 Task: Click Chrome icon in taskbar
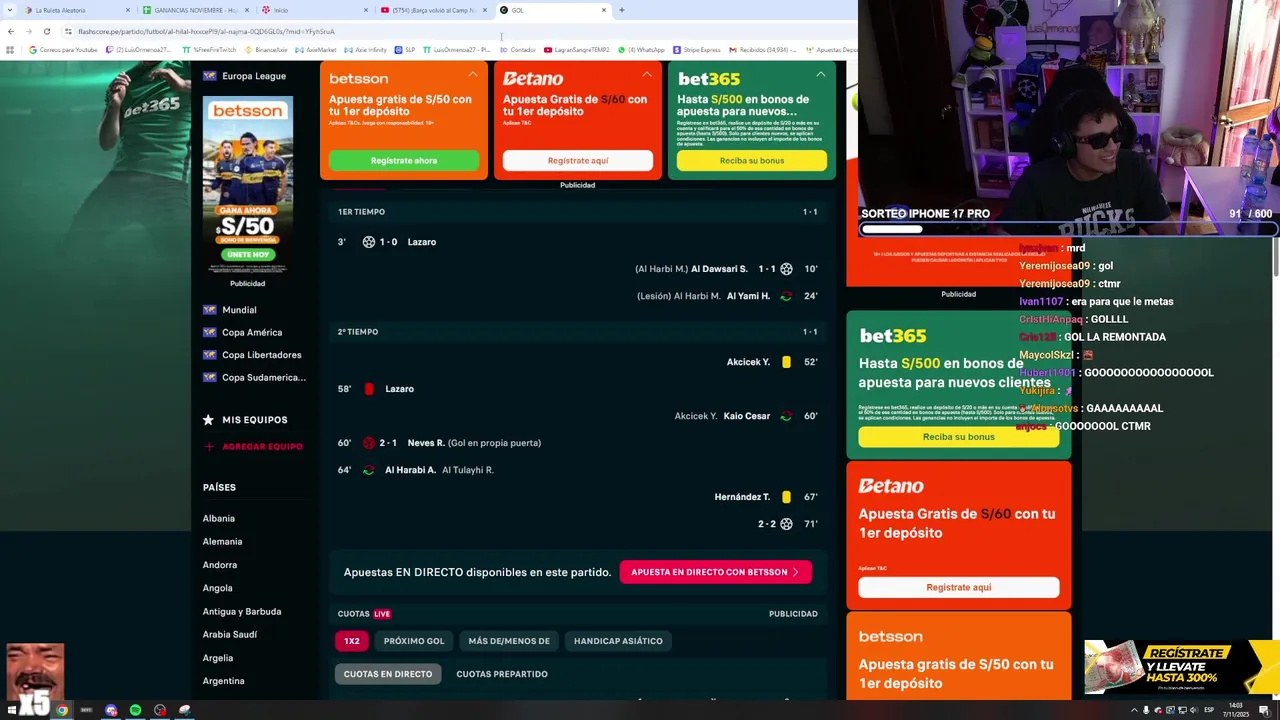click(x=62, y=710)
